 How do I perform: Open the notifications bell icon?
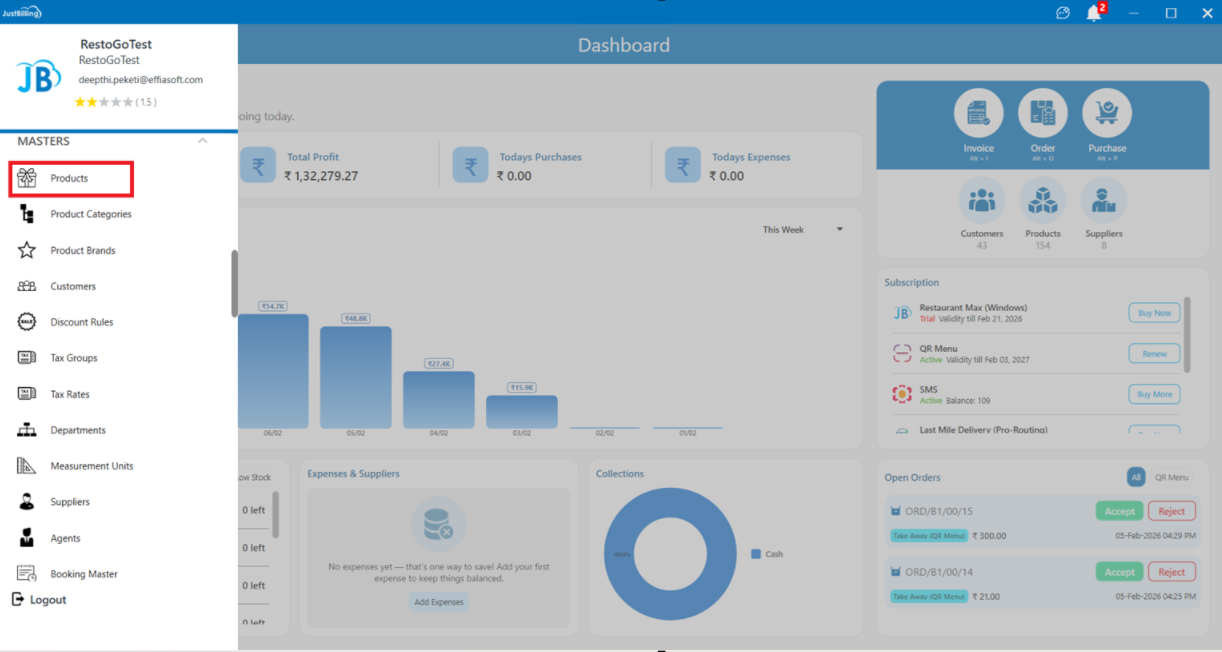tap(1094, 13)
